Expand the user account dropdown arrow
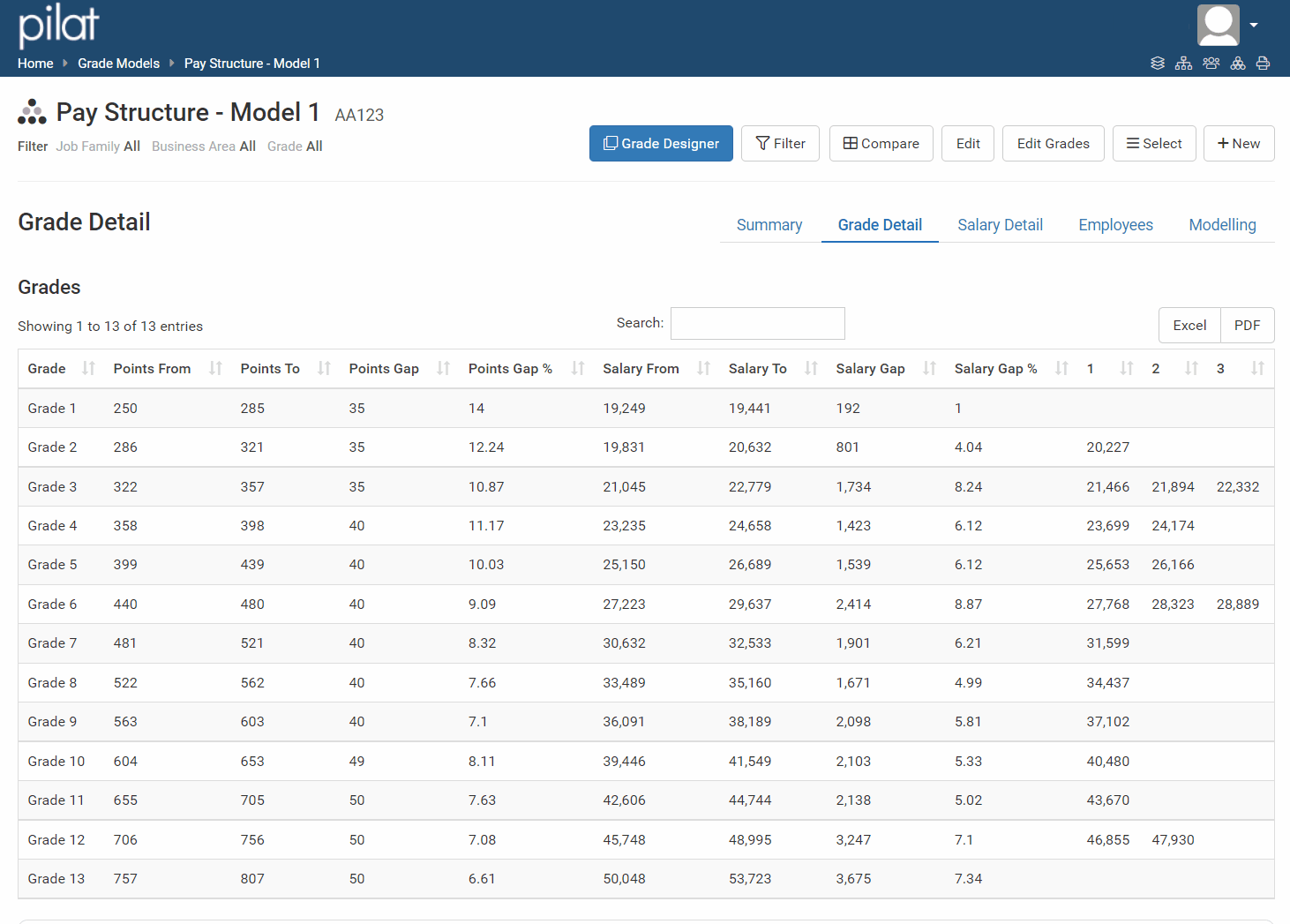 [x=1254, y=26]
